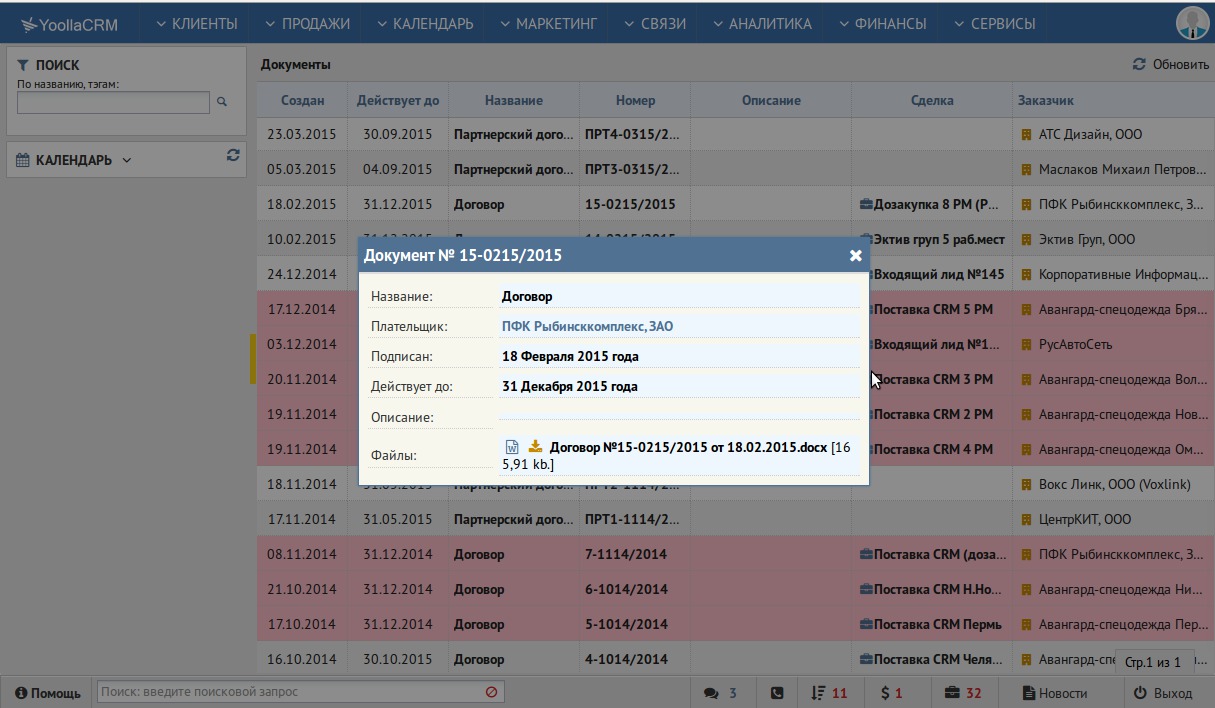1215x708 pixels.
Task: Close the Документ № 15-0215/2015 popup
Action: point(856,255)
